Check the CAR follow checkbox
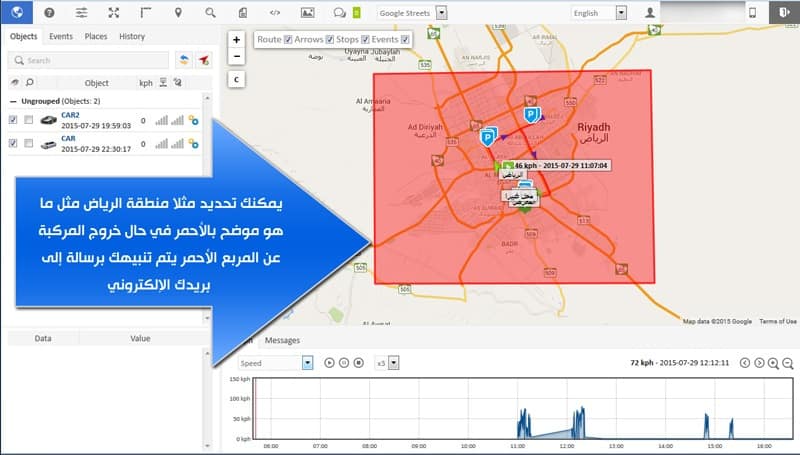The width and height of the screenshot is (800, 455). pos(29,143)
